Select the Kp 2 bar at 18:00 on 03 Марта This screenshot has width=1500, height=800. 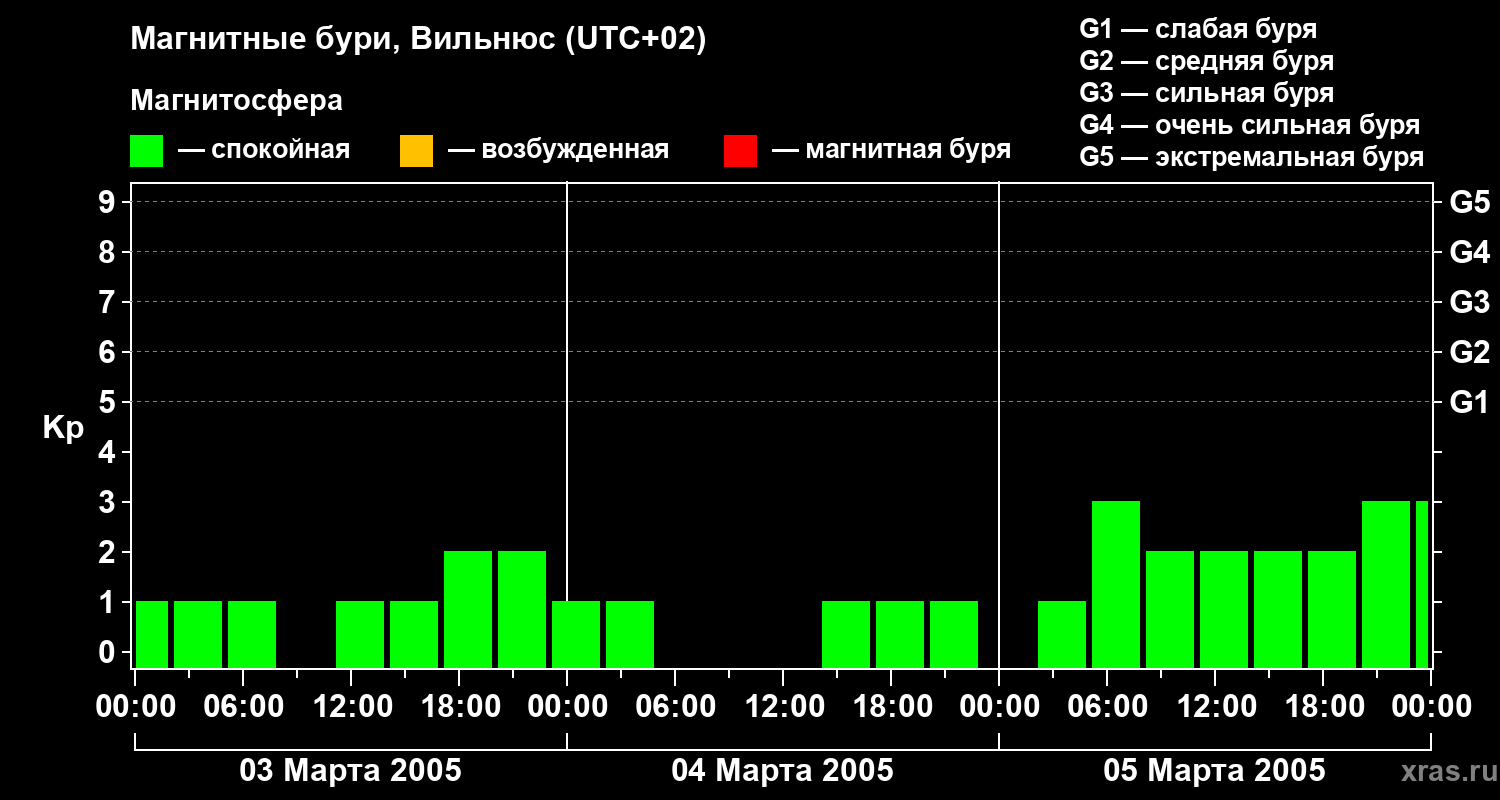[468, 609]
